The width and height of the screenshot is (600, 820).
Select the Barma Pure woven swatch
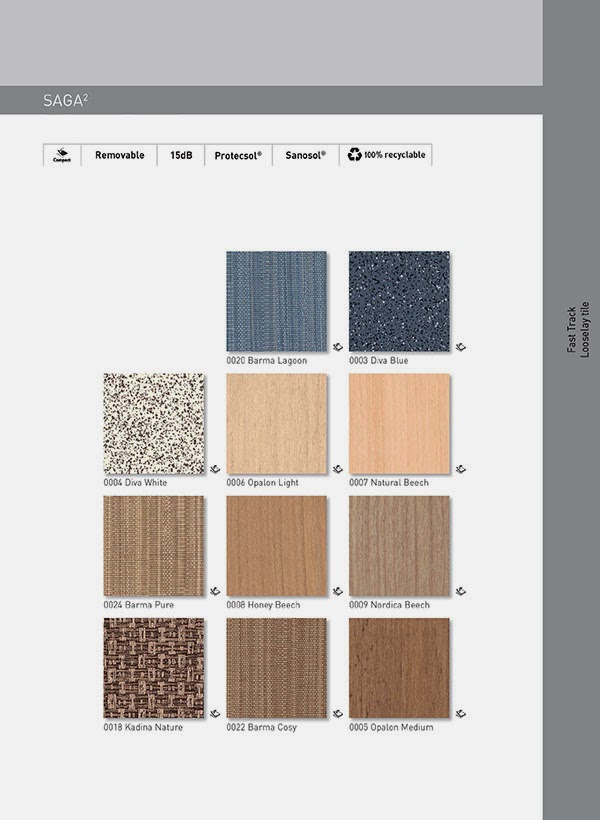point(154,546)
